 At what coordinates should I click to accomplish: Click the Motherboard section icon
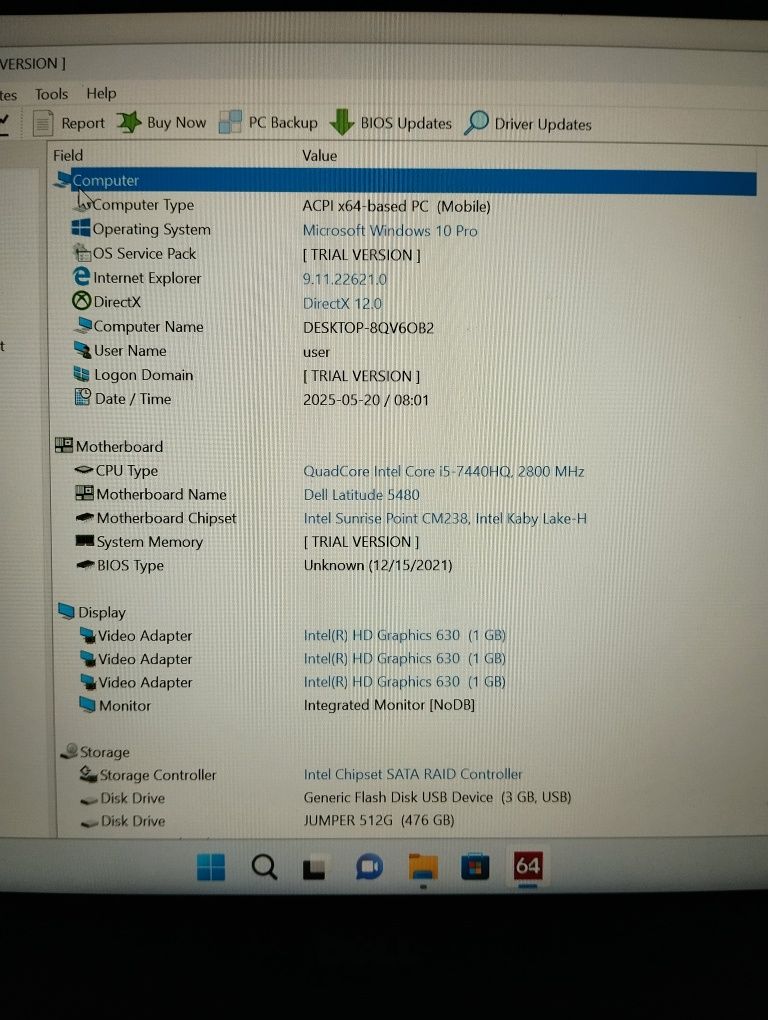64,446
